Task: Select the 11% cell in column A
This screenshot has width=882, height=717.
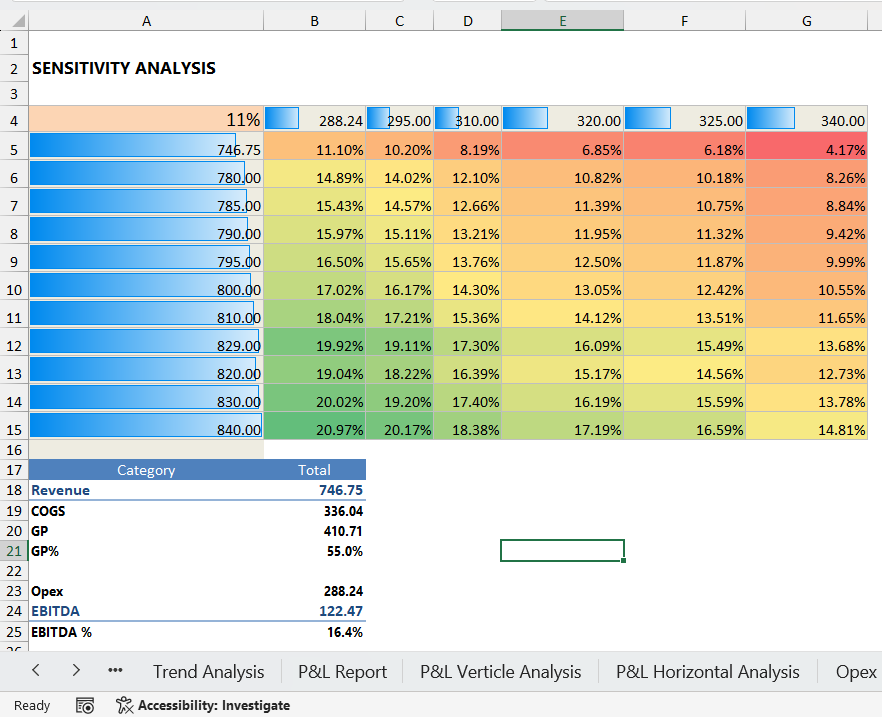Action: [147, 120]
